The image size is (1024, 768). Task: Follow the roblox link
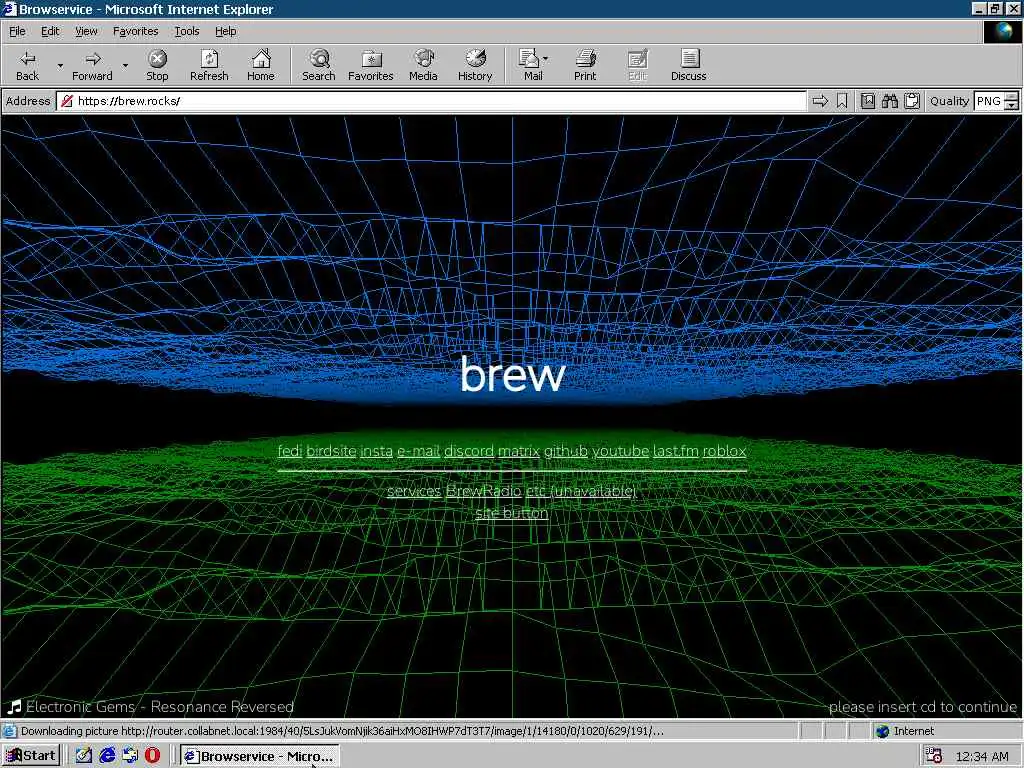coord(724,451)
